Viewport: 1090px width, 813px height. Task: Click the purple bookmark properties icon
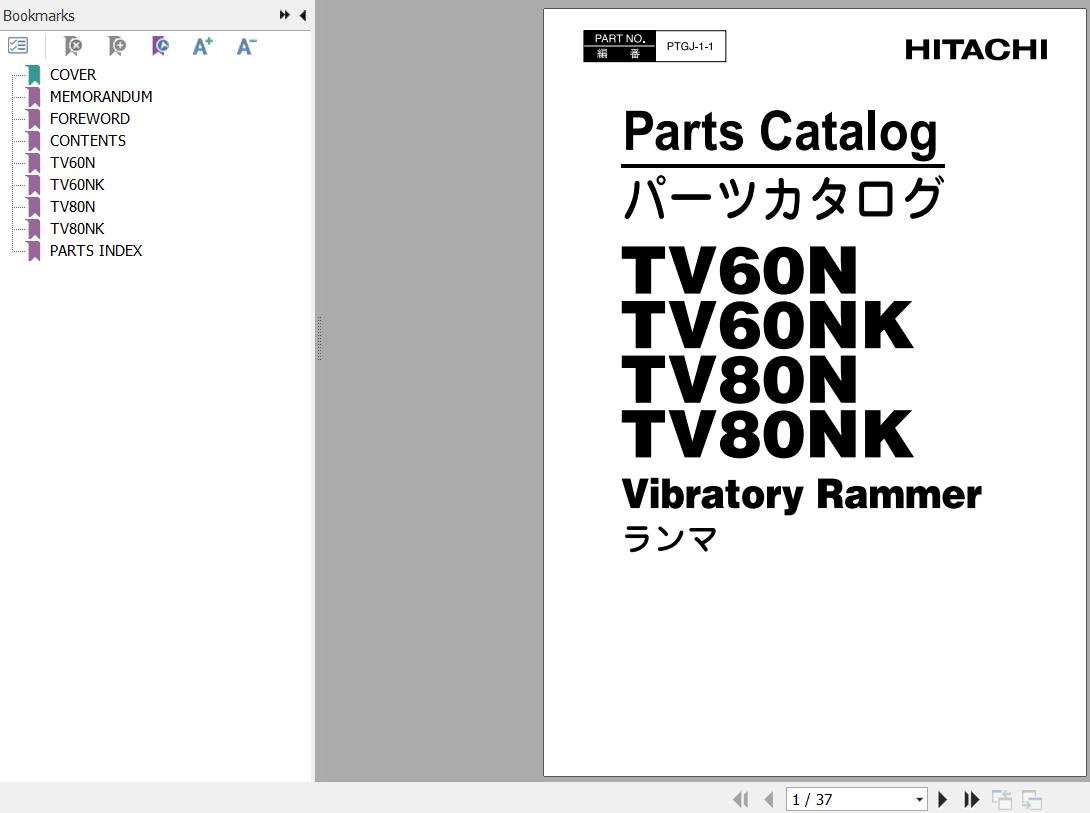(x=160, y=47)
